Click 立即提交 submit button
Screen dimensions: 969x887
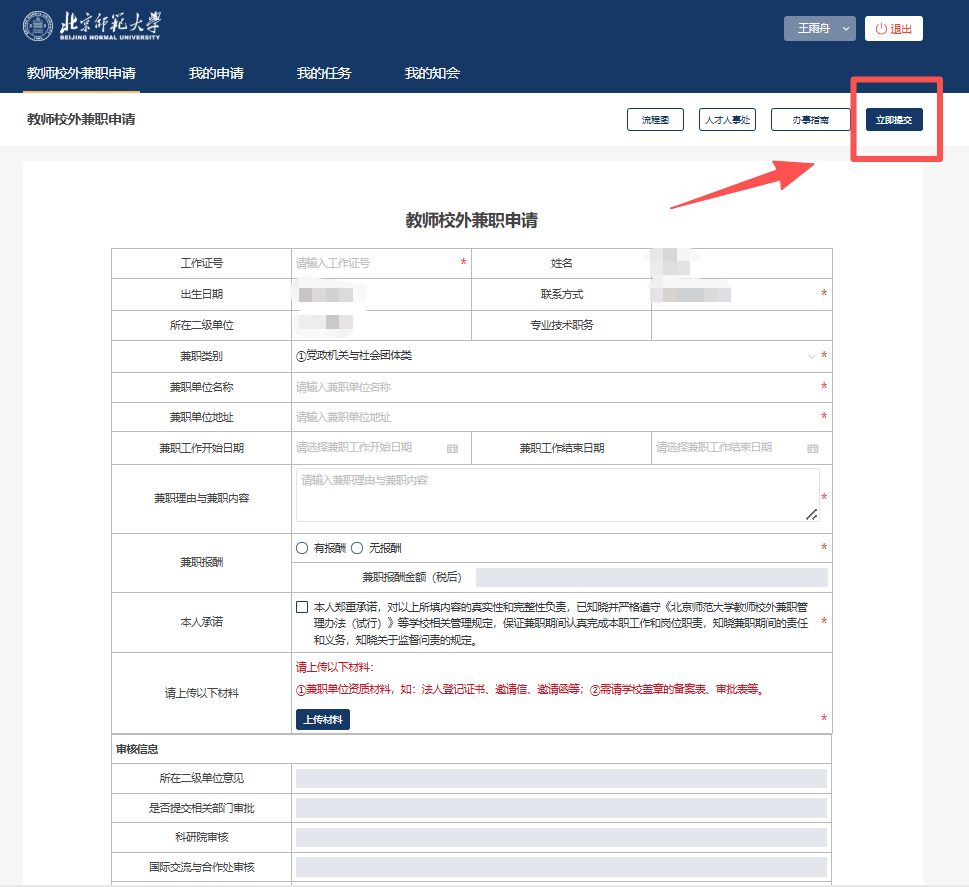click(893, 119)
